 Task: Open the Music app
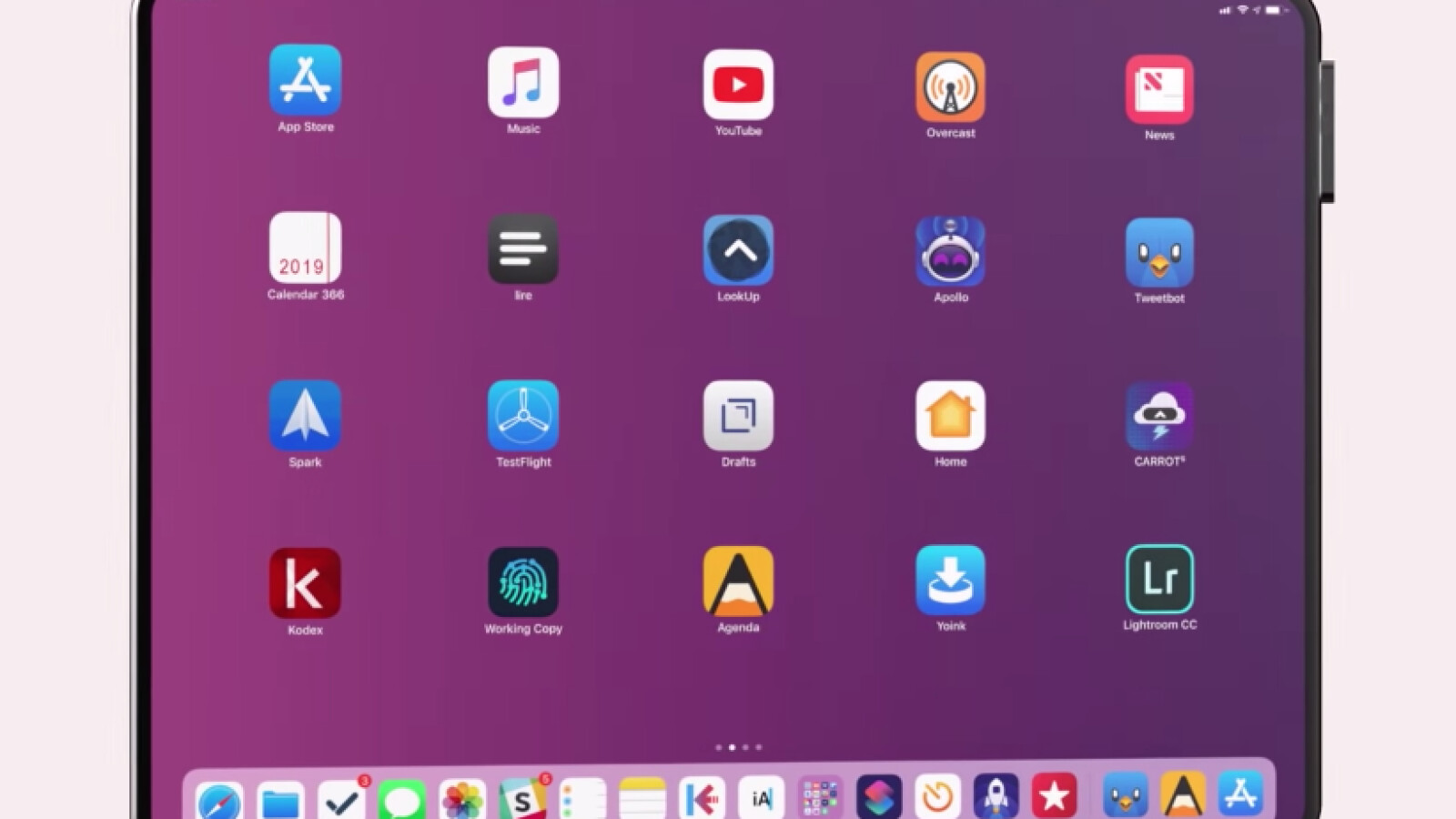[x=522, y=84]
